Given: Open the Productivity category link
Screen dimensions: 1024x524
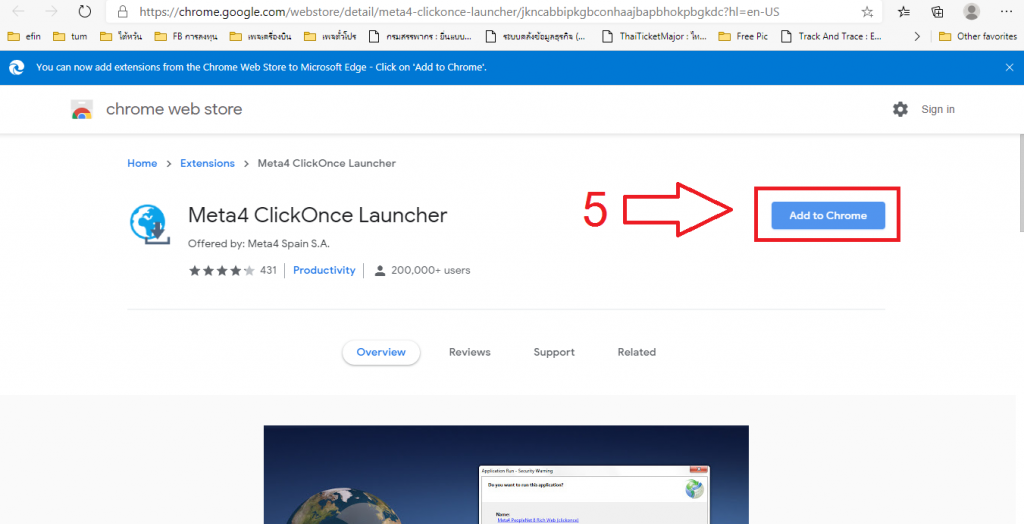Looking at the screenshot, I should pyautogui.click(x=324, y=270).
